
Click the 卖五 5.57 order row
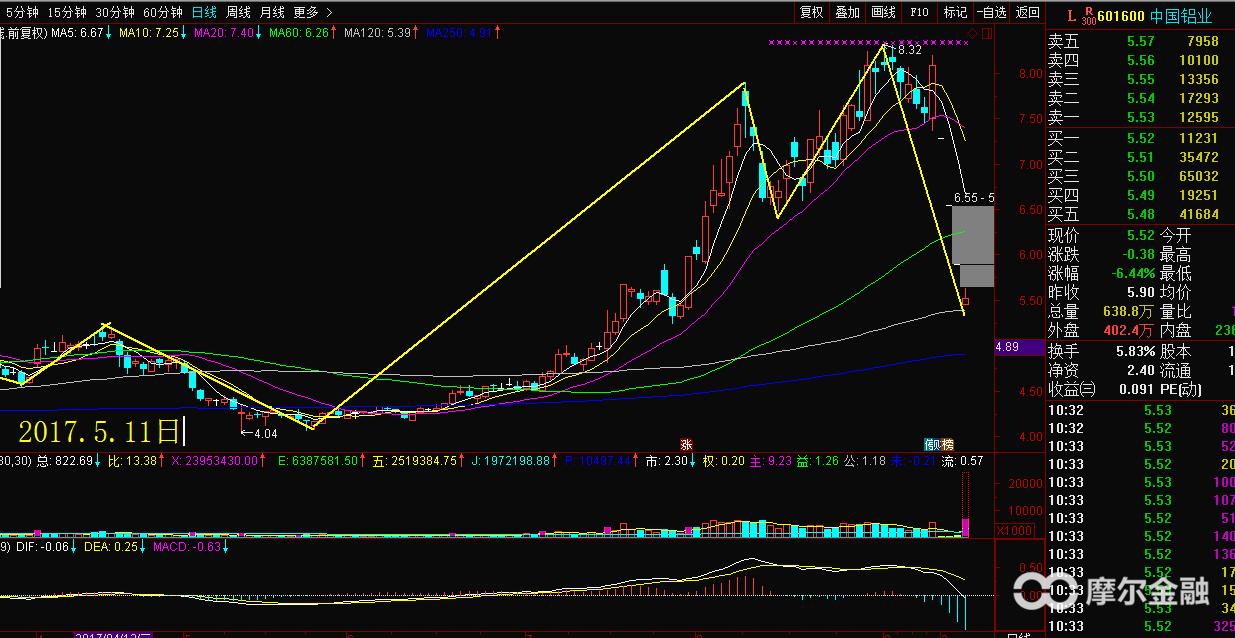coord(1140,41)
